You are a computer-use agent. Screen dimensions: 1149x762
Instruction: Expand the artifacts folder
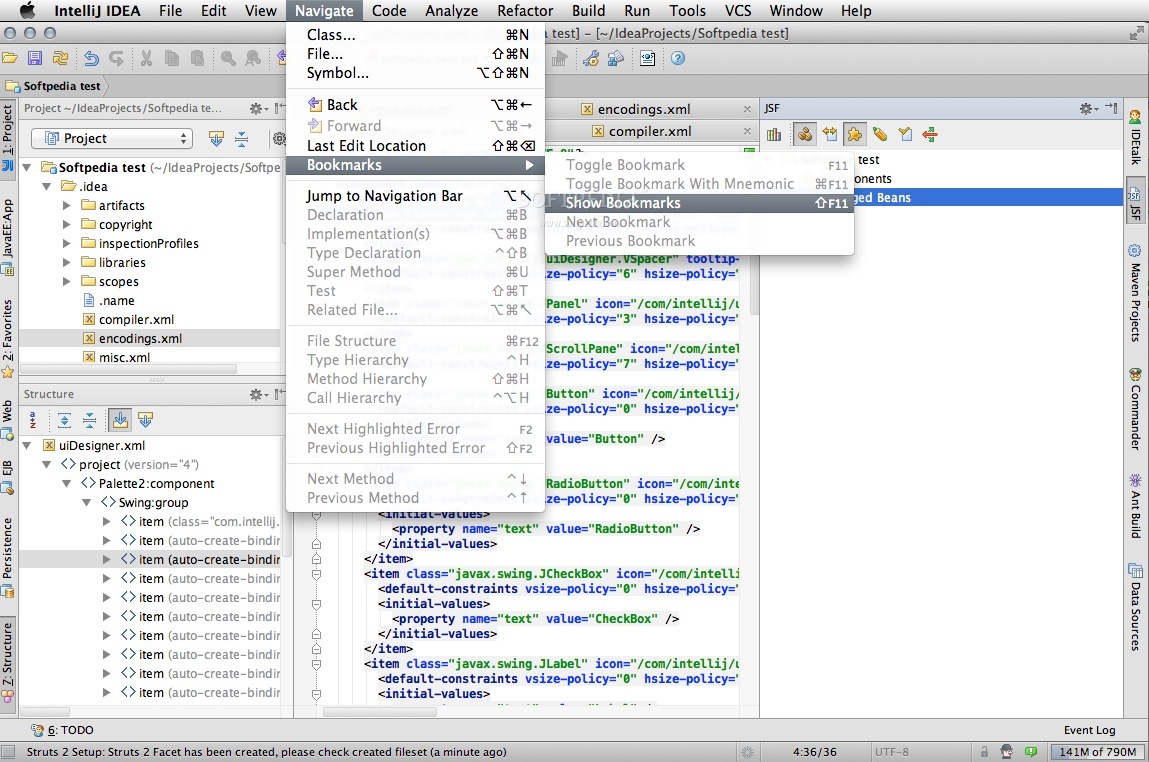tap(67, 205)
